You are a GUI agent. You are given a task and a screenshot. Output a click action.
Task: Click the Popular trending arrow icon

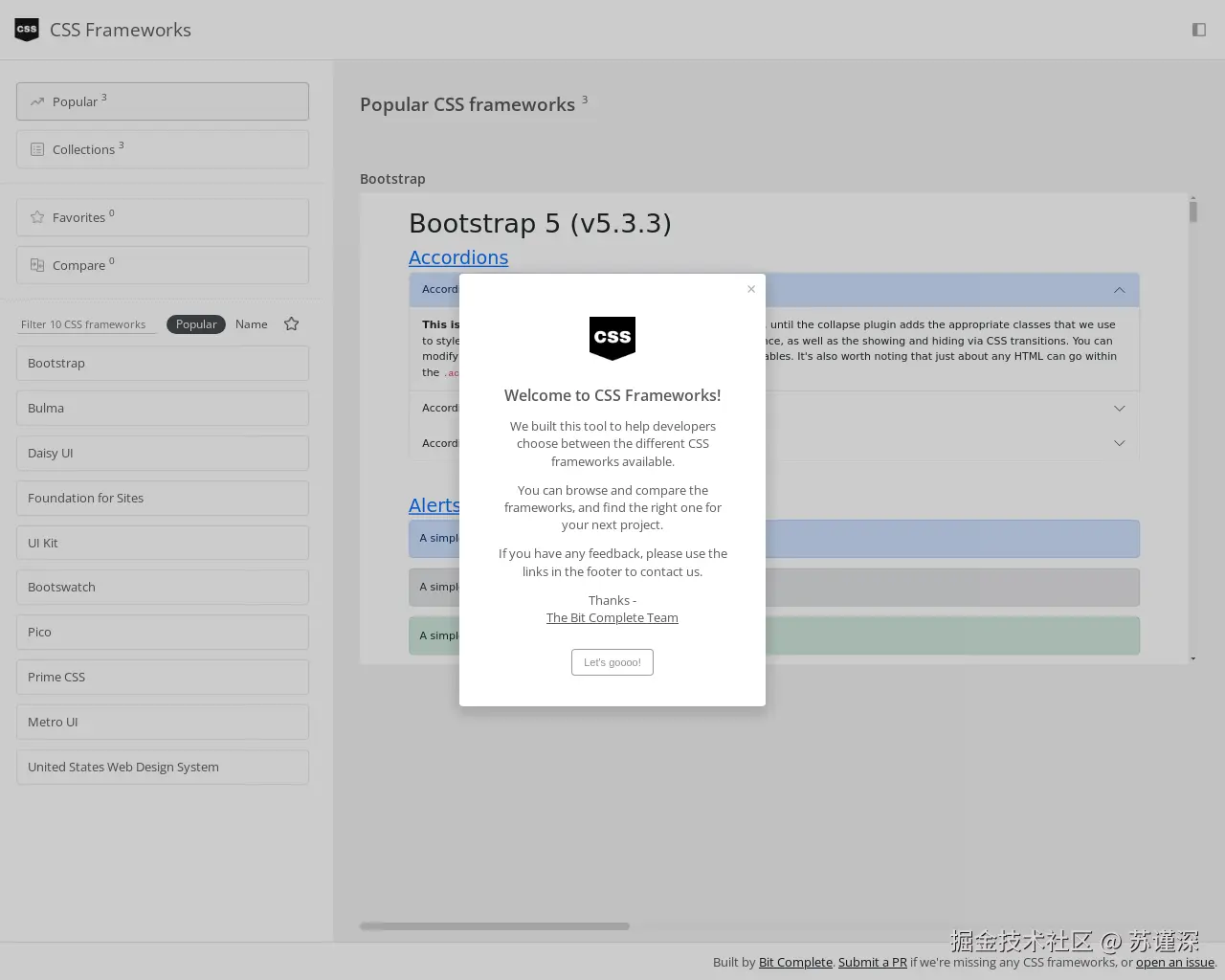pyautogui.click(x=37, y=101)
